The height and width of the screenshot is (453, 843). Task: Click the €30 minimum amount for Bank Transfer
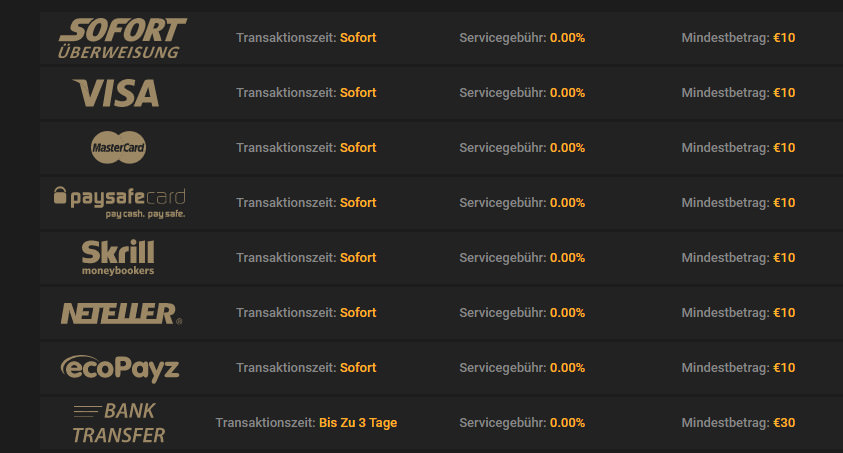point(784,423)
